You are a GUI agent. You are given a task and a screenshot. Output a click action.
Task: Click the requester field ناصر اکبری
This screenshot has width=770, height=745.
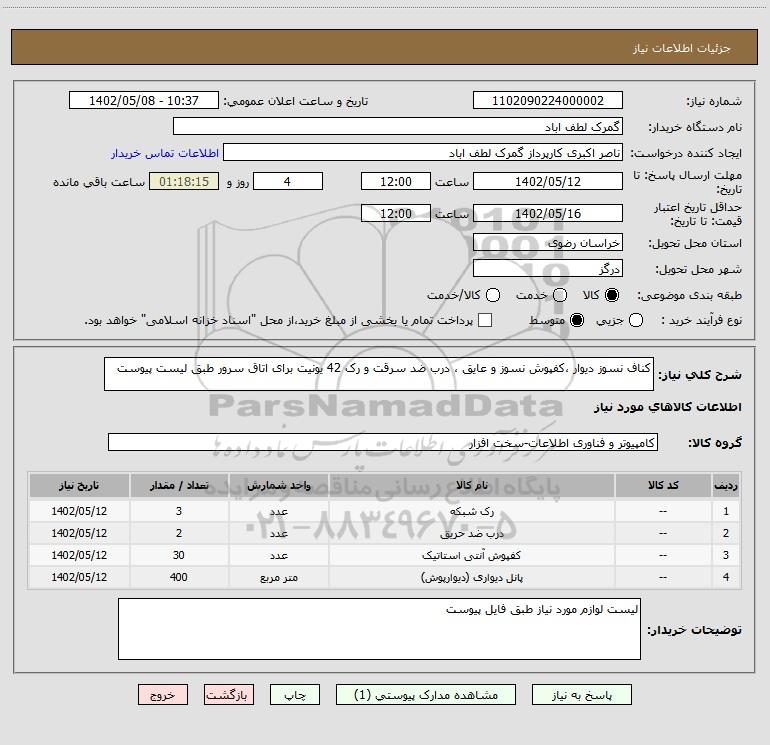pos(423,153)
